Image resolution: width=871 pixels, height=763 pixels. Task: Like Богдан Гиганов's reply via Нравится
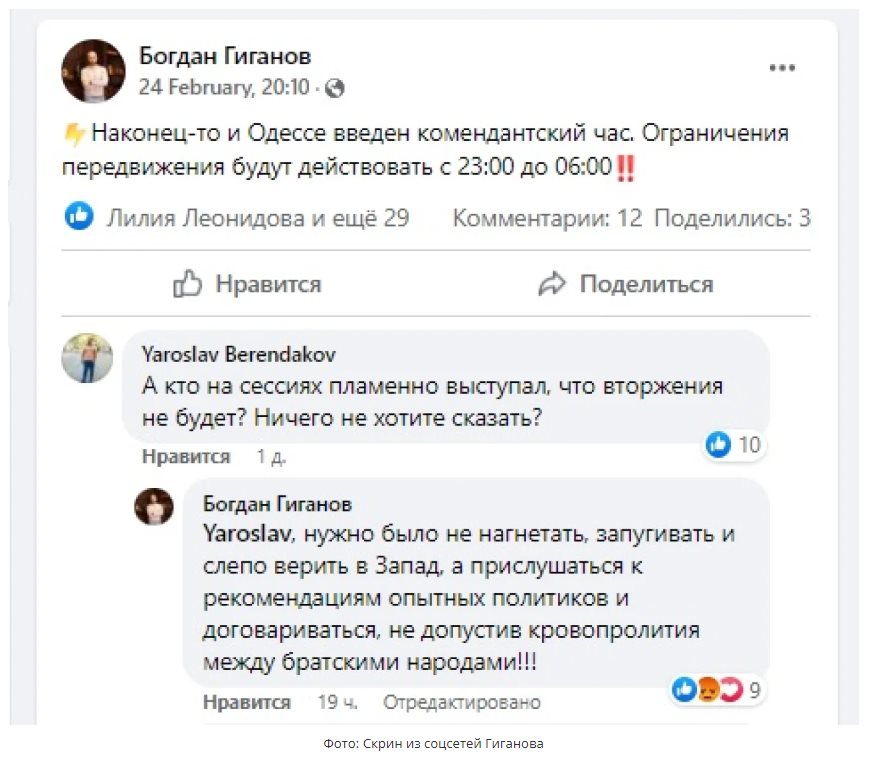click(247, 702)
